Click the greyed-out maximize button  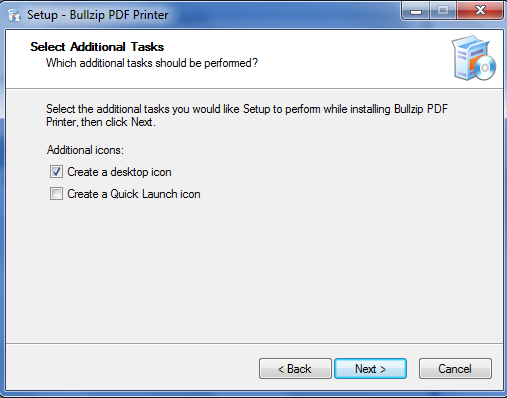click(x=443, y=11)
